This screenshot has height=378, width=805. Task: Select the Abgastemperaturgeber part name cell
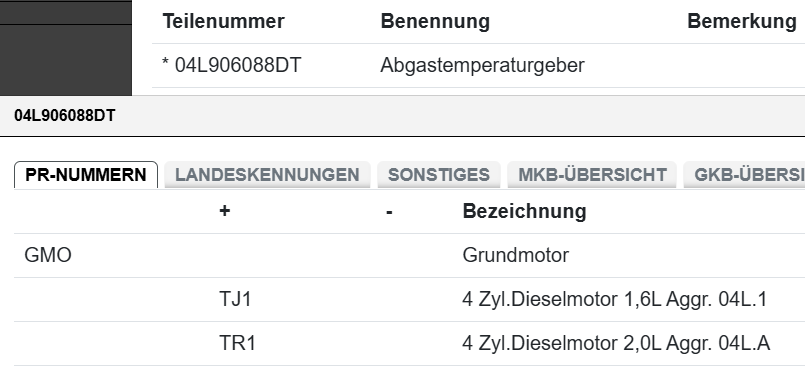(482, 65)
